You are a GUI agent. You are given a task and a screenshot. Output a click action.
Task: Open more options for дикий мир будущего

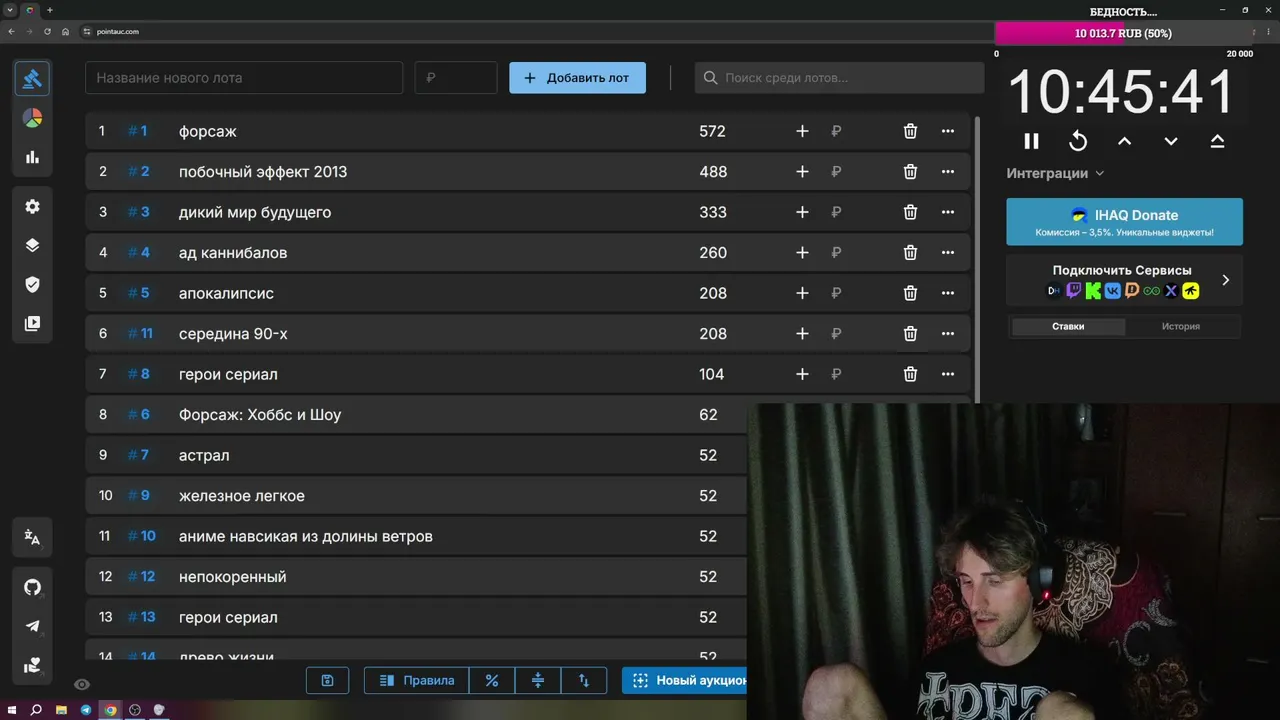point(948,212)
